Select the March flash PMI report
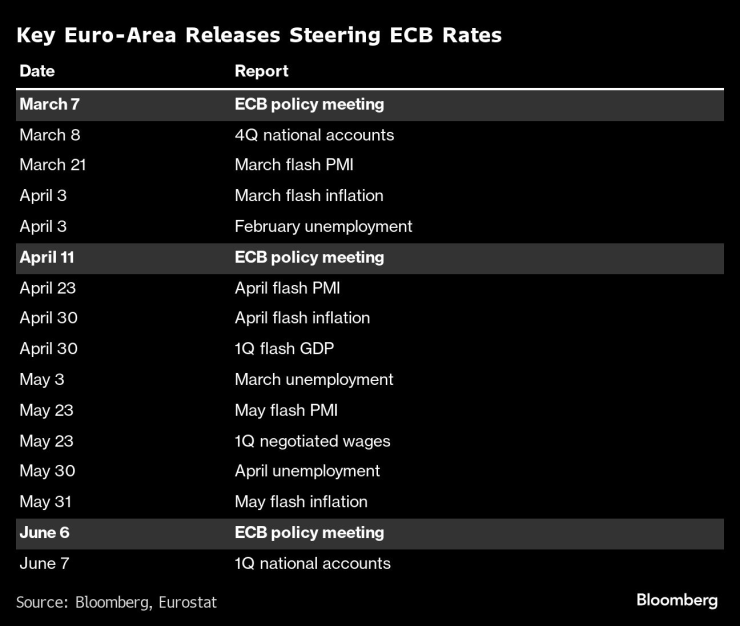The height and width of the screenshot is (626, 740). (294, 165)
